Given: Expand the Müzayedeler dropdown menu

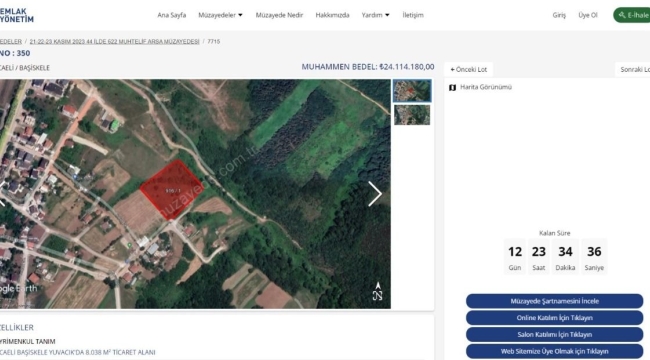Looking at the screenshot, I should [220, 15].
